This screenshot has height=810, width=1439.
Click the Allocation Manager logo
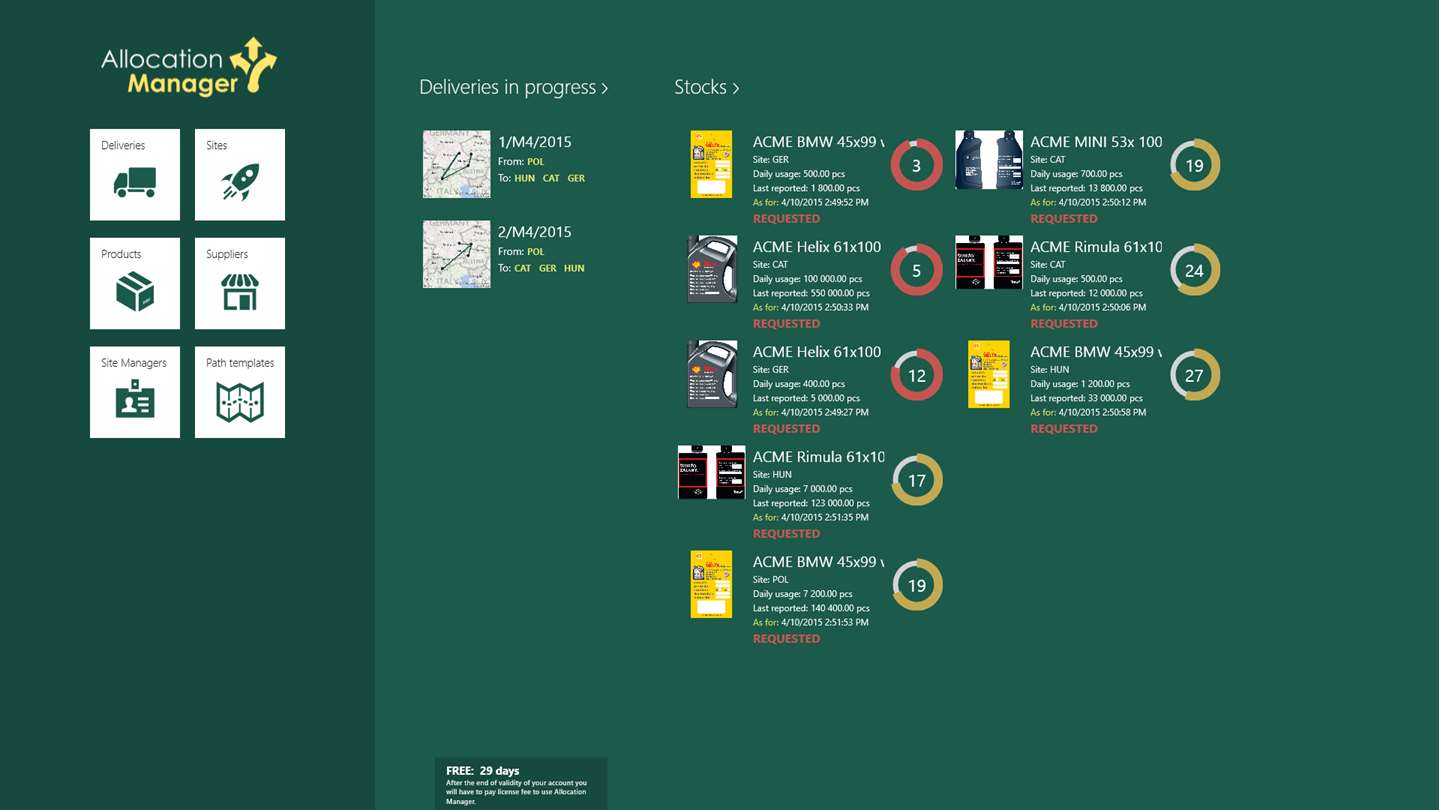pyautogui.click(x=189, y=67)
